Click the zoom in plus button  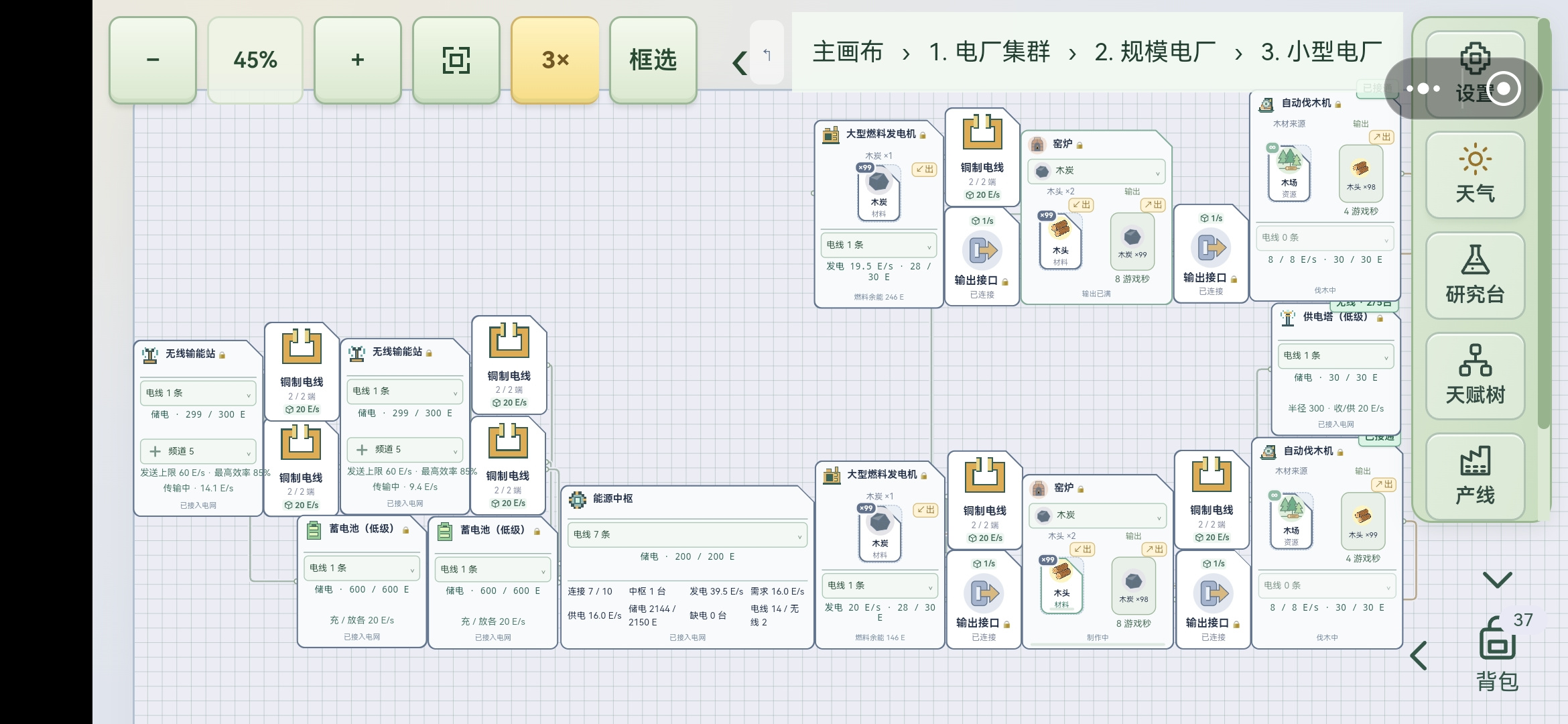(358, 60)
